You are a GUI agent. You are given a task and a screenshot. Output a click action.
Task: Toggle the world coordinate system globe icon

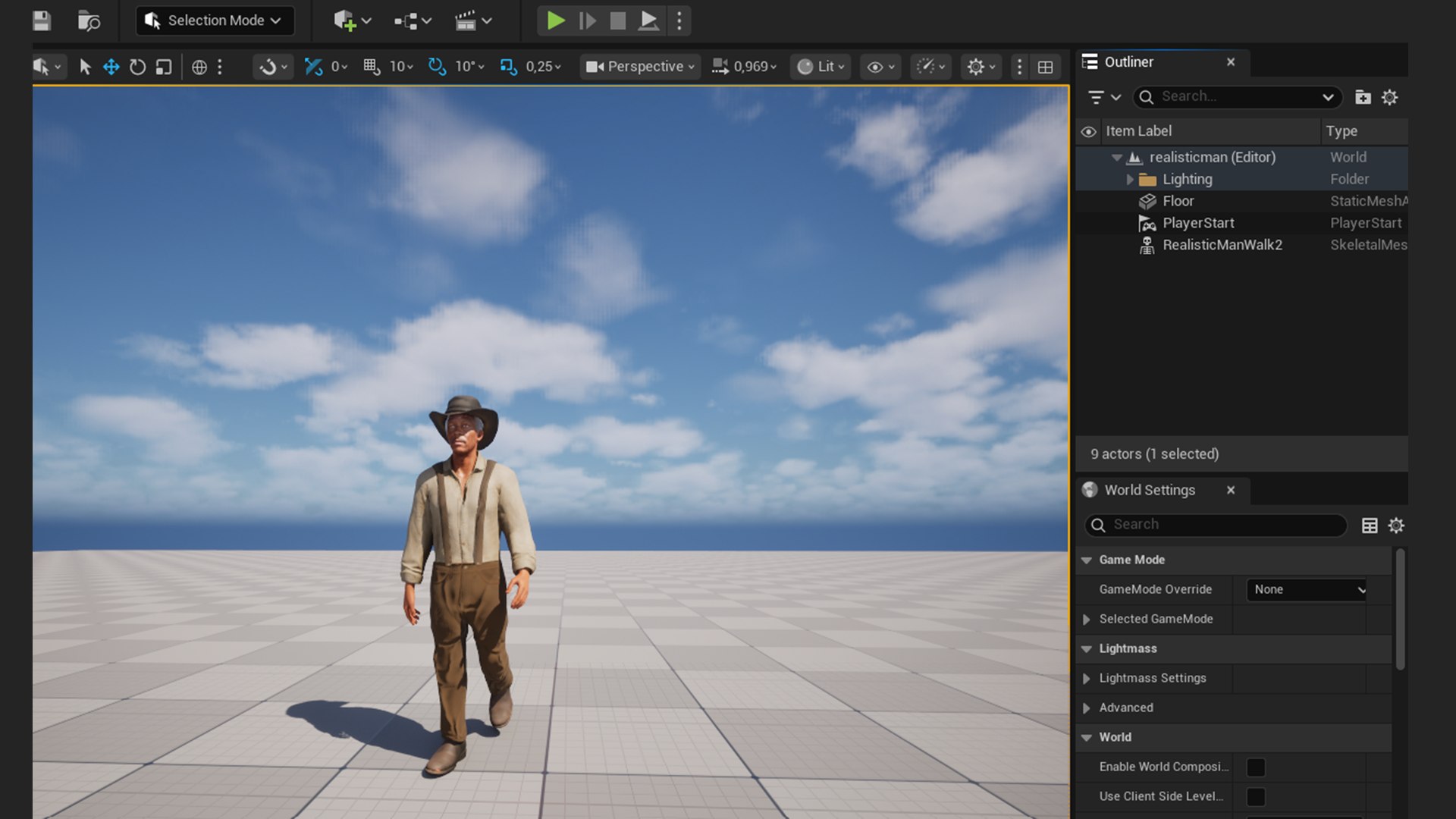[x=199, y=67]
